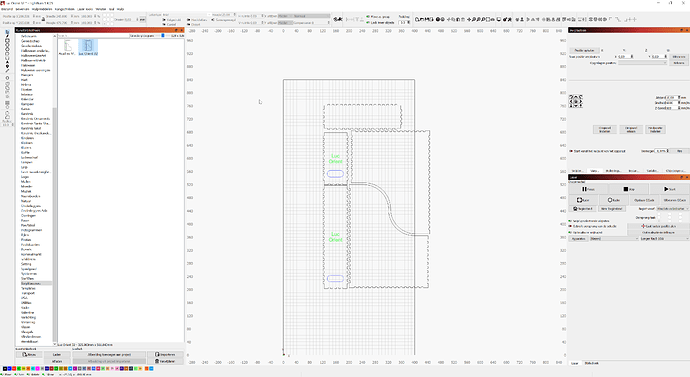Click the Verwijderen trash button
This screenshot has width=690, height=377.
pyautogui.click(x=165, y=361)
